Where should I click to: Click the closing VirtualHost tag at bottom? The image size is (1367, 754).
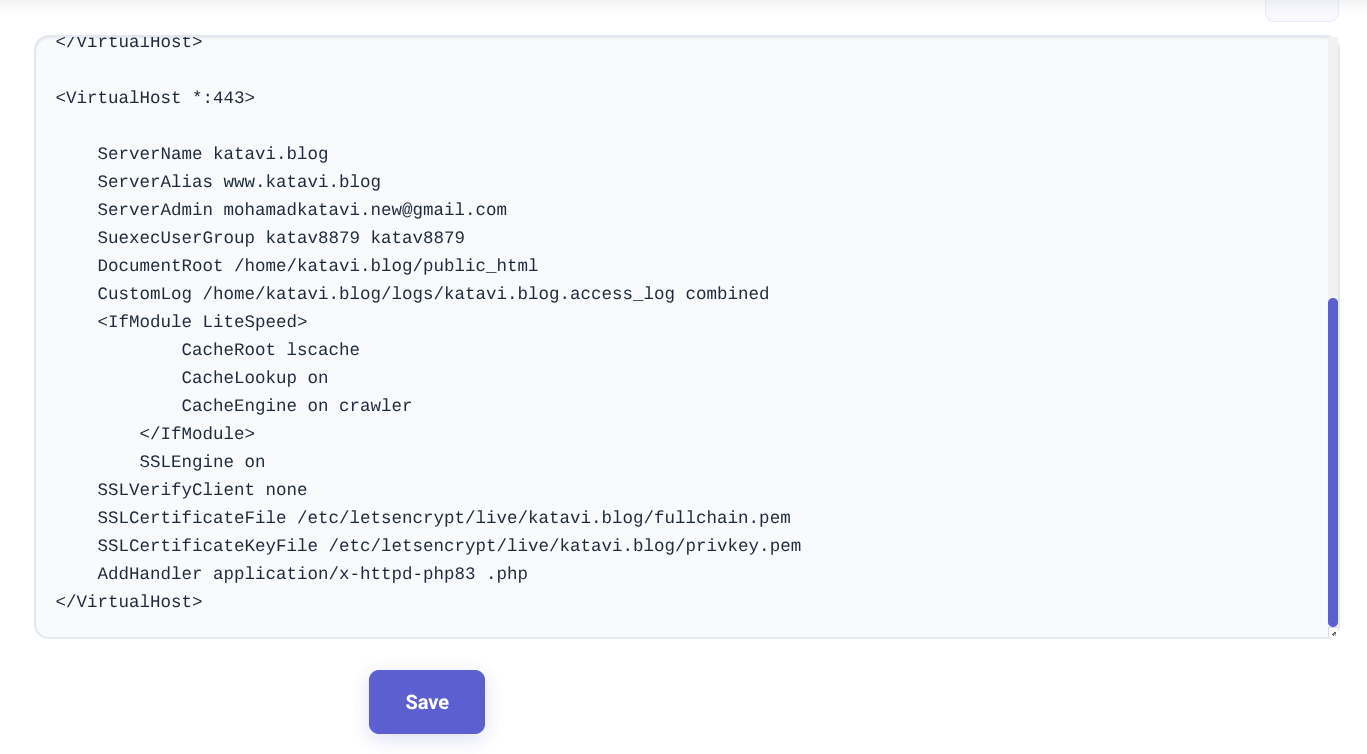[128, 602]
